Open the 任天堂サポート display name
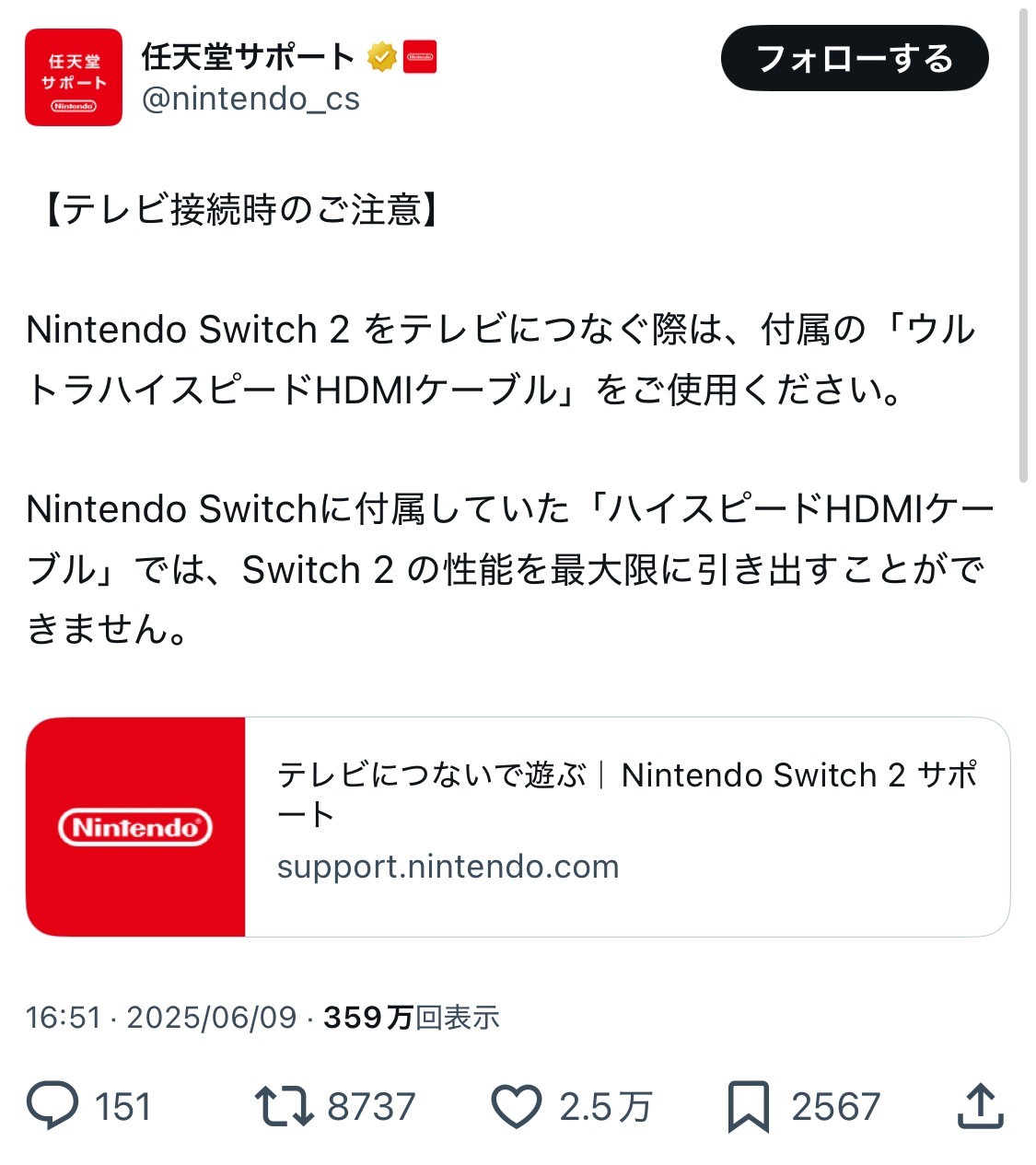 248,57
